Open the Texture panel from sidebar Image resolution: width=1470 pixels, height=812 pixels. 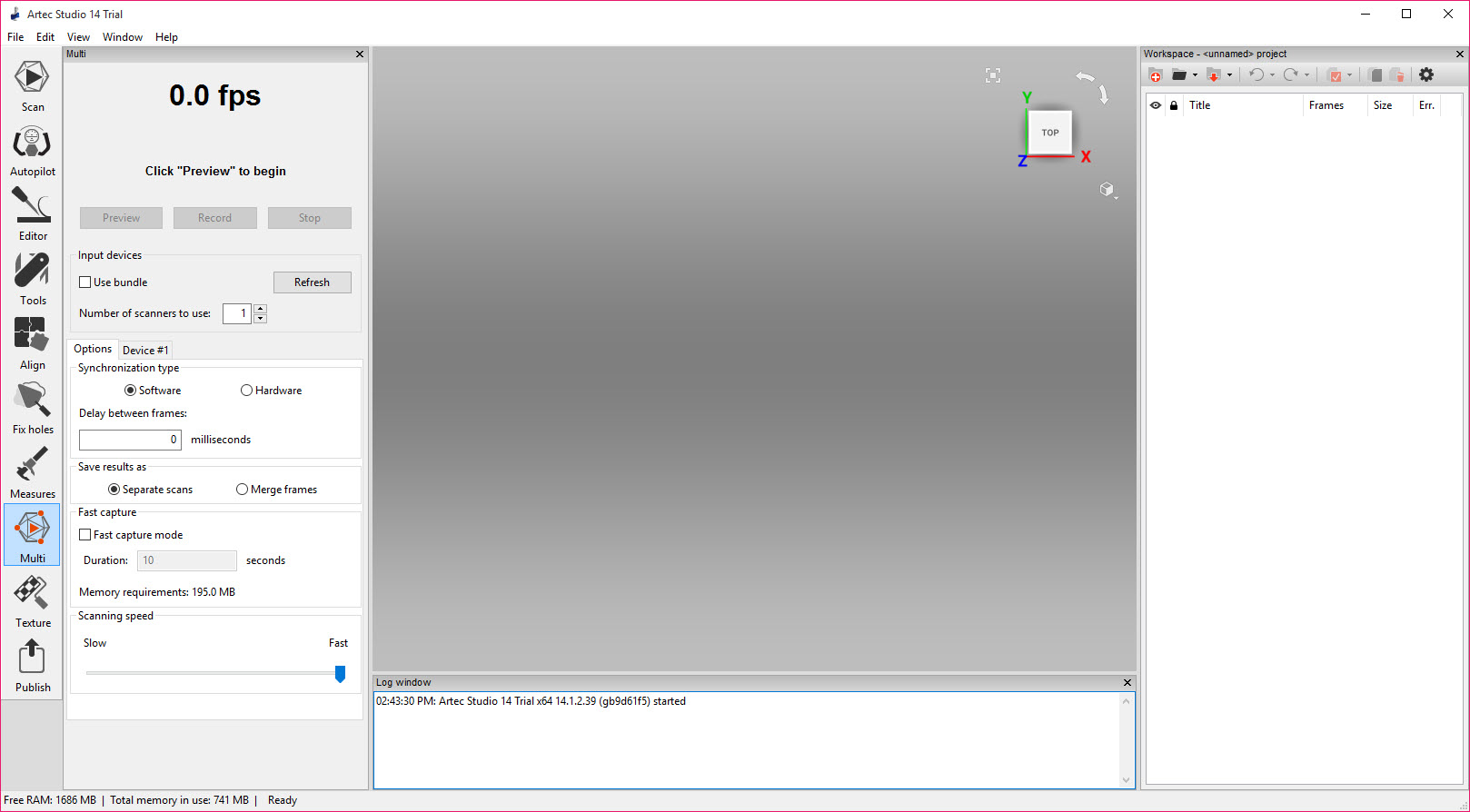click(x=32, y=602)
